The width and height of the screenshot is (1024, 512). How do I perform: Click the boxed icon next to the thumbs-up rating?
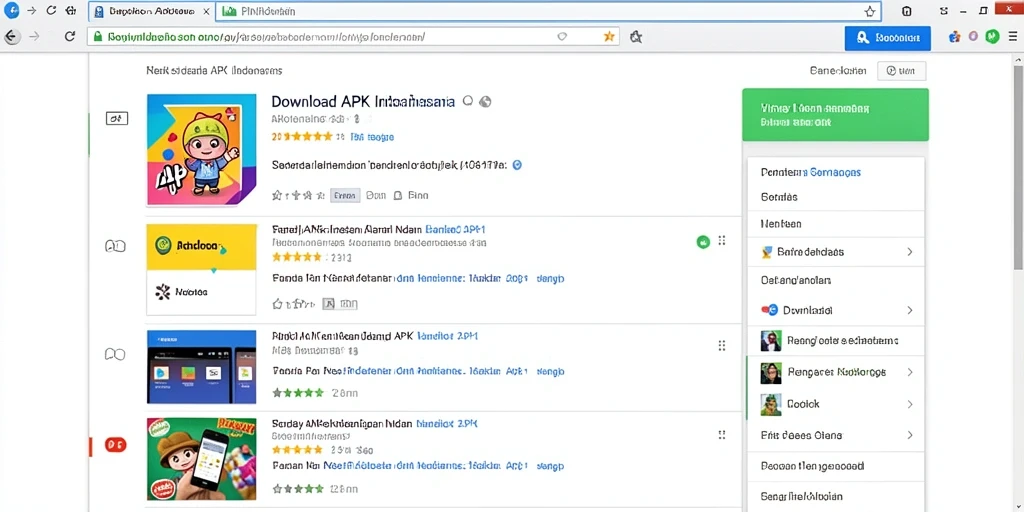coord(329,304)
